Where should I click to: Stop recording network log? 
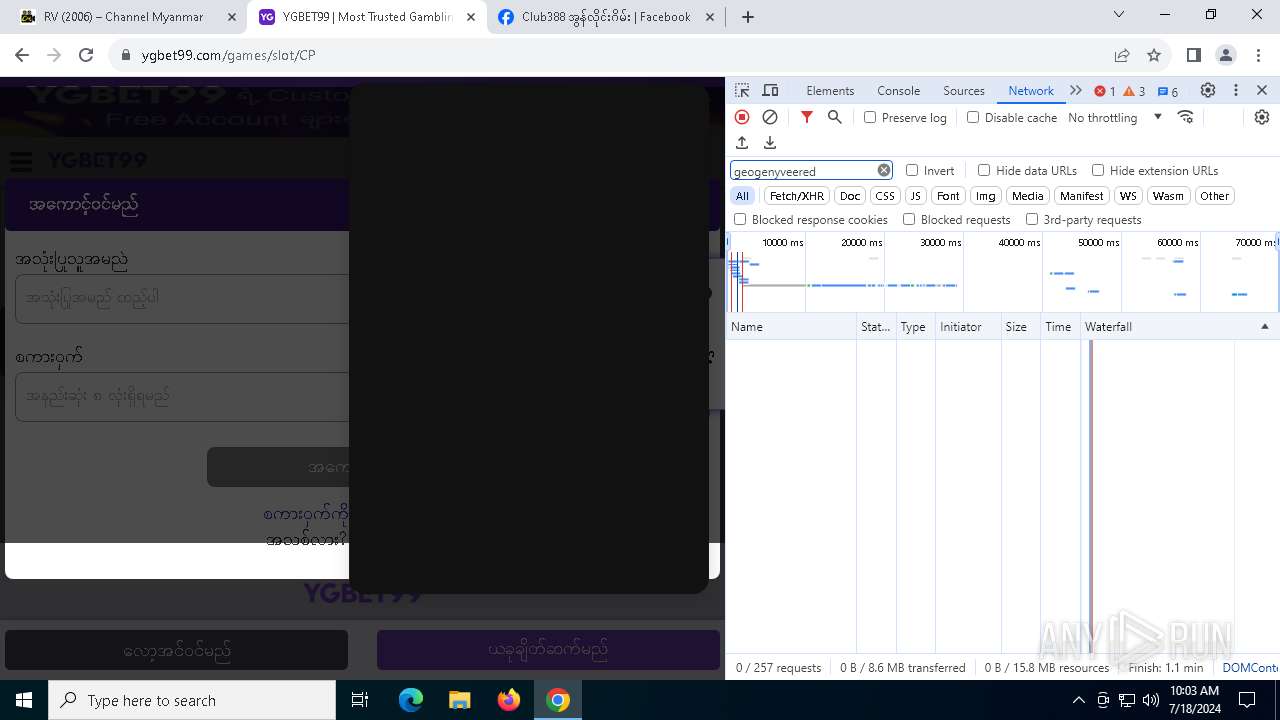tap(742, 117)
